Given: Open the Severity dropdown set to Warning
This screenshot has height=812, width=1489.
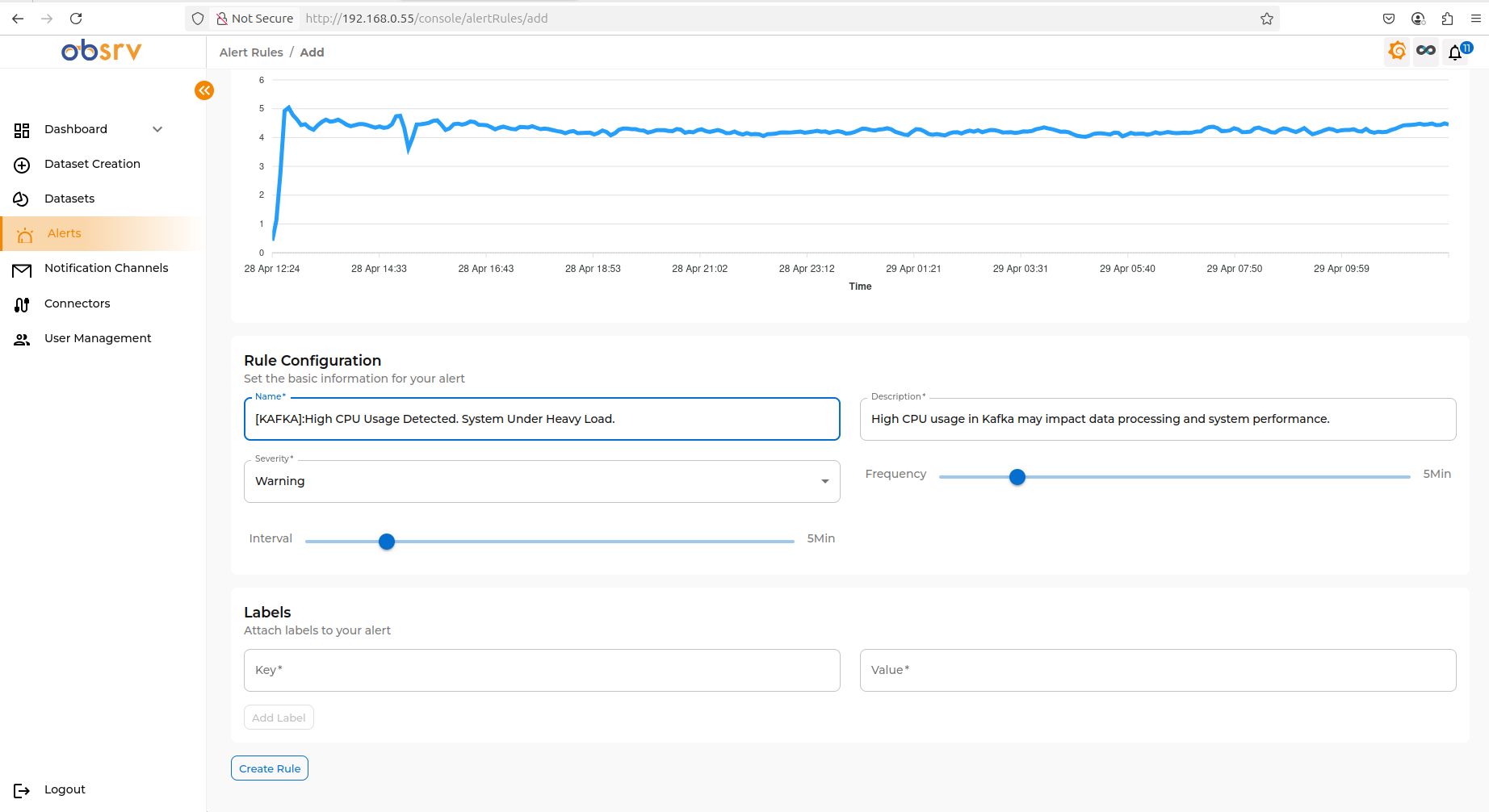Looking at the screenshot, I should [542, 481].
